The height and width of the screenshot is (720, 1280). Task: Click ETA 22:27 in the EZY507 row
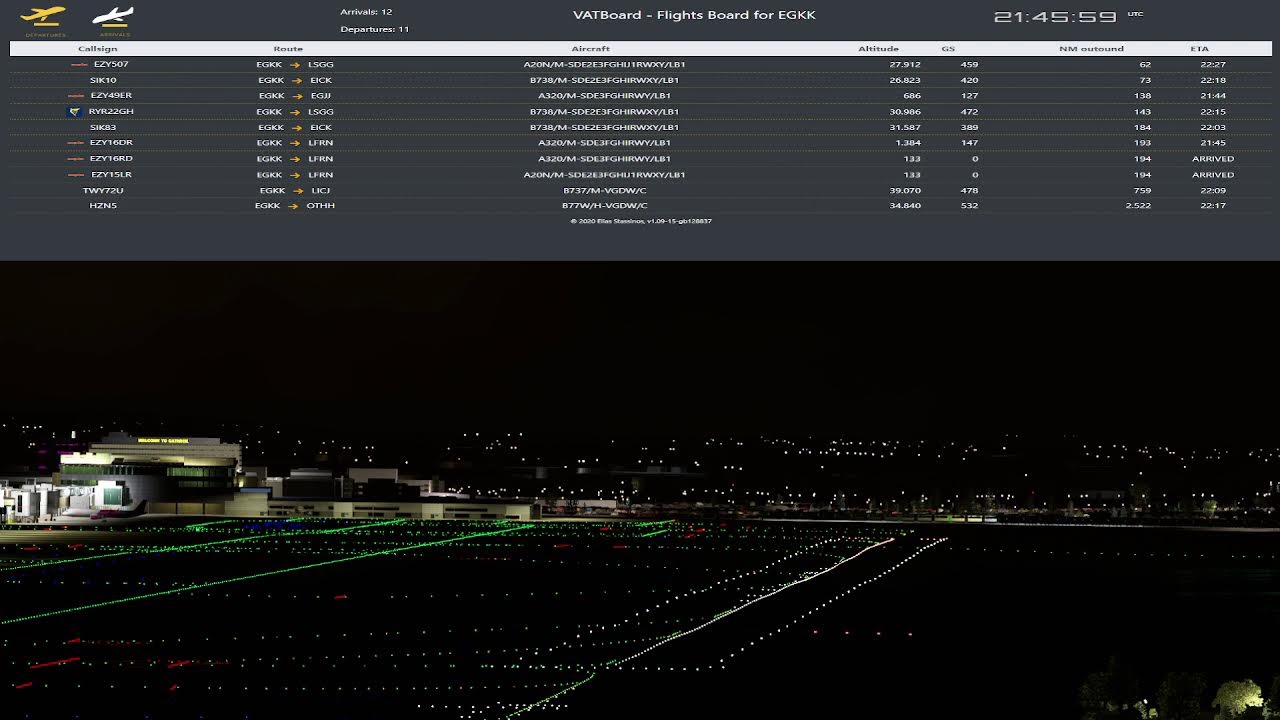(1213, 64)
